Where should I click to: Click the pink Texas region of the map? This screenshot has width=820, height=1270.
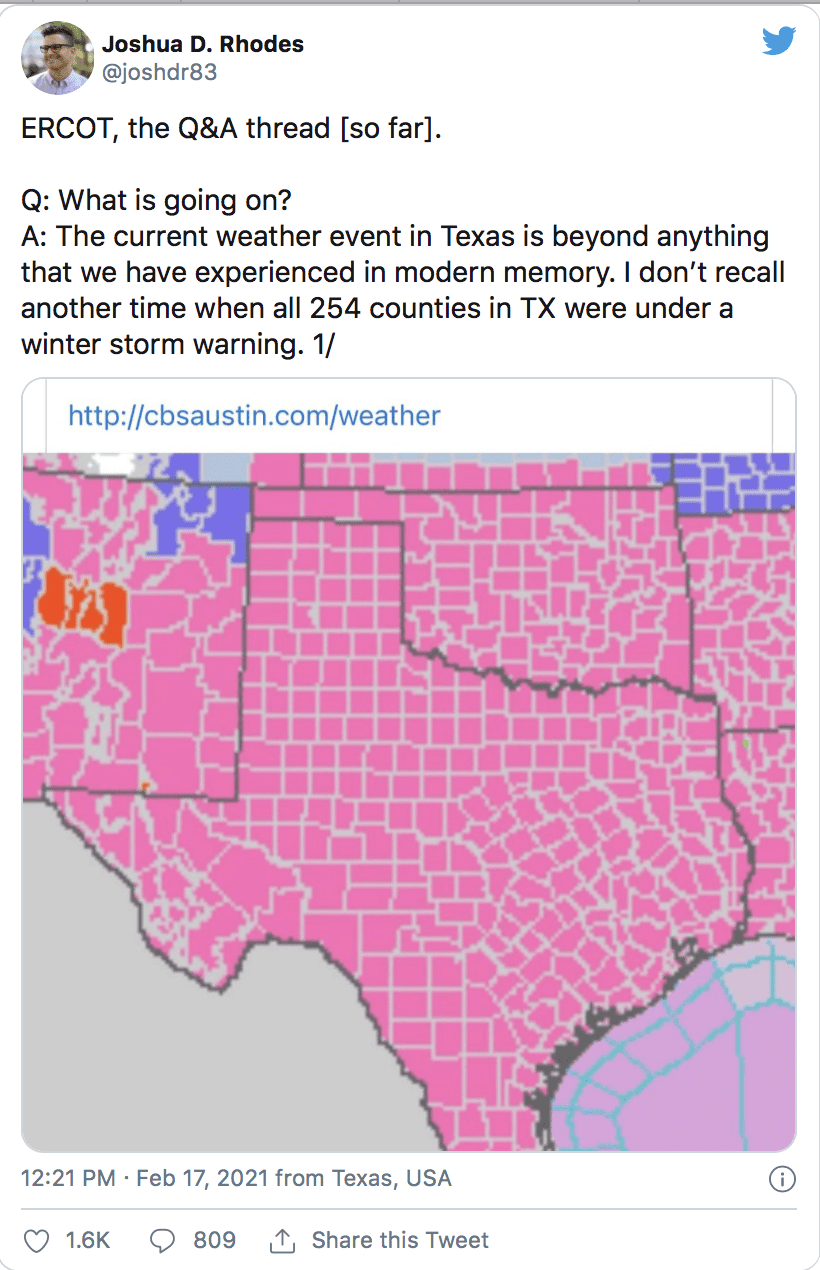[x=450, y=850]
